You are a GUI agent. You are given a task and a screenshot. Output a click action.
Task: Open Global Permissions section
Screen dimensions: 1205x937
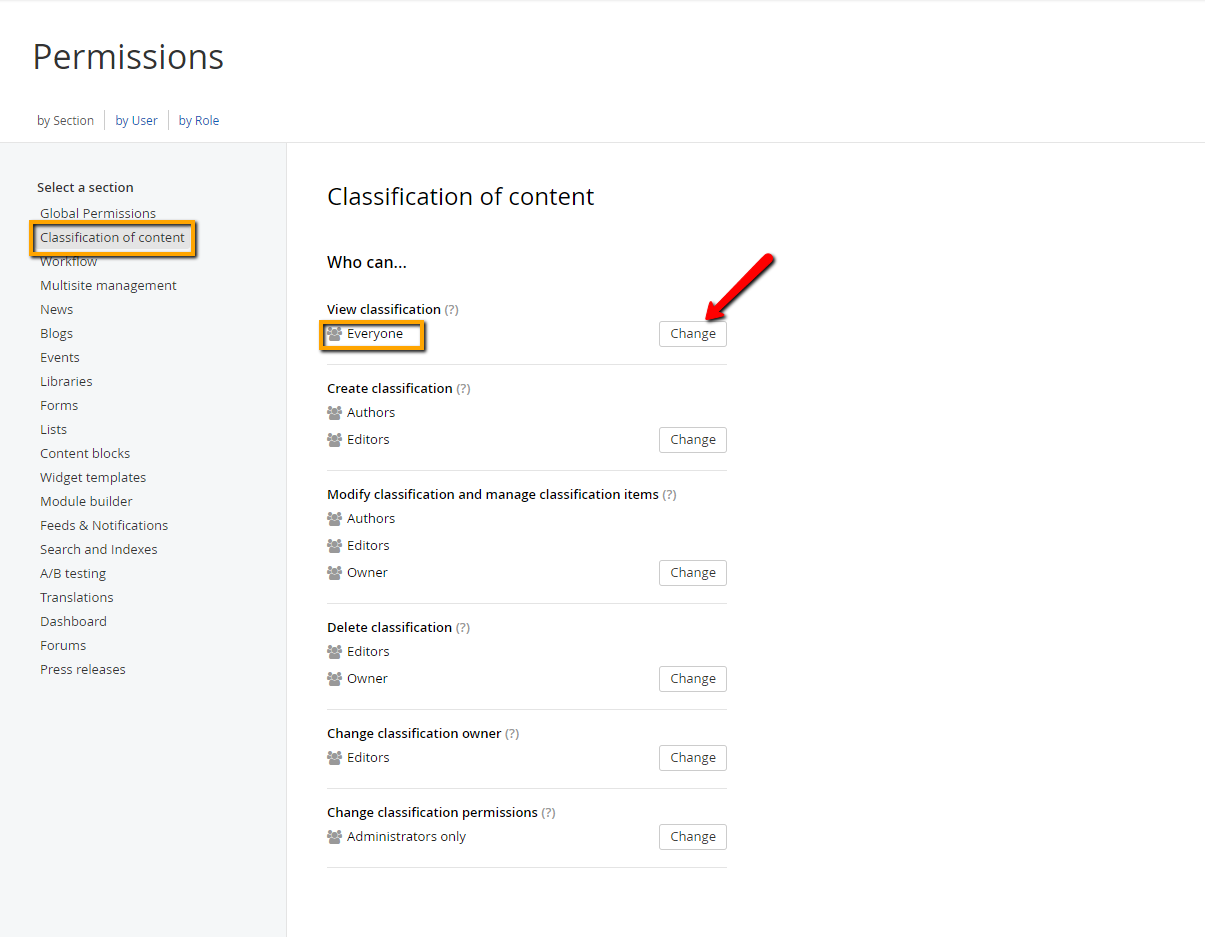tap(98, 213)
